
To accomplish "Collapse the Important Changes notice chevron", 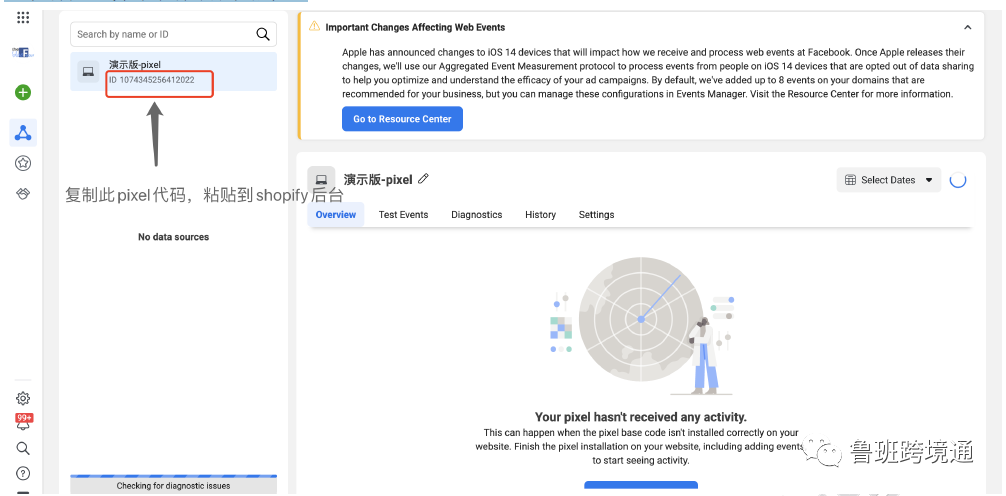I will click(968, 28).
